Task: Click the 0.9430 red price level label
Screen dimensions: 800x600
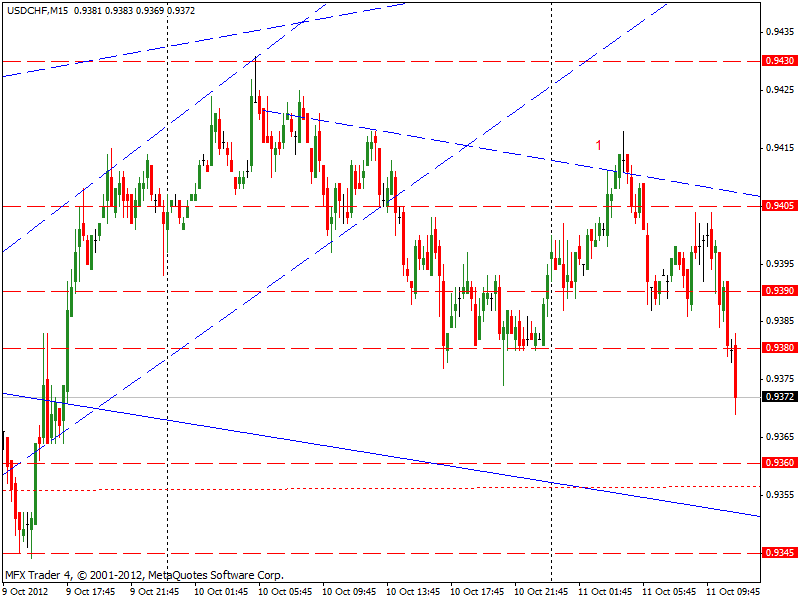Action: pyautogui.click(x=780, y=61)
